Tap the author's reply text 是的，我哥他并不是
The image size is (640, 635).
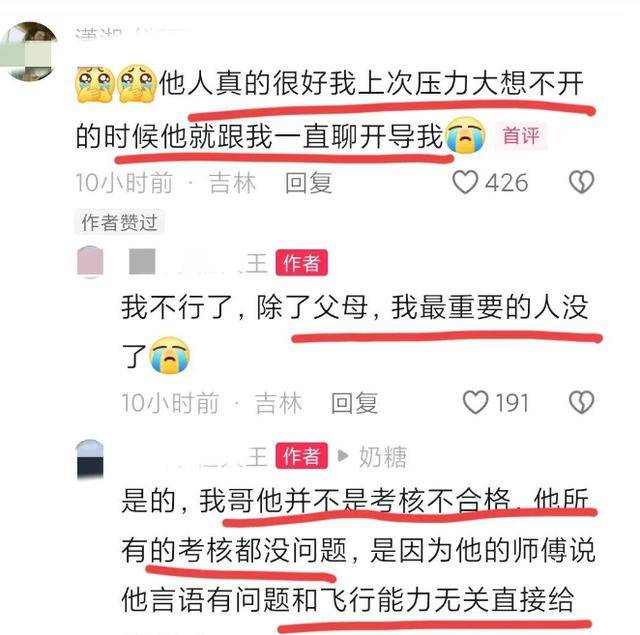coord(245,500)
